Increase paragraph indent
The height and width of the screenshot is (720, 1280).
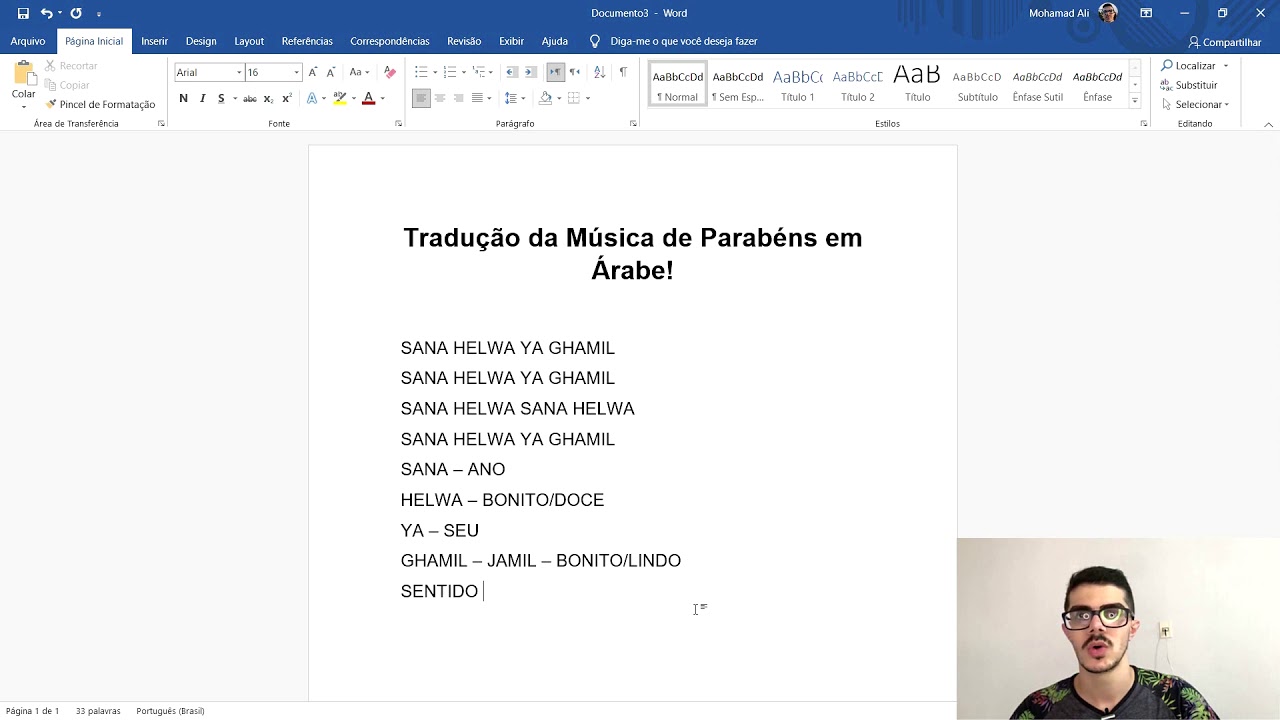click(530, 72)
